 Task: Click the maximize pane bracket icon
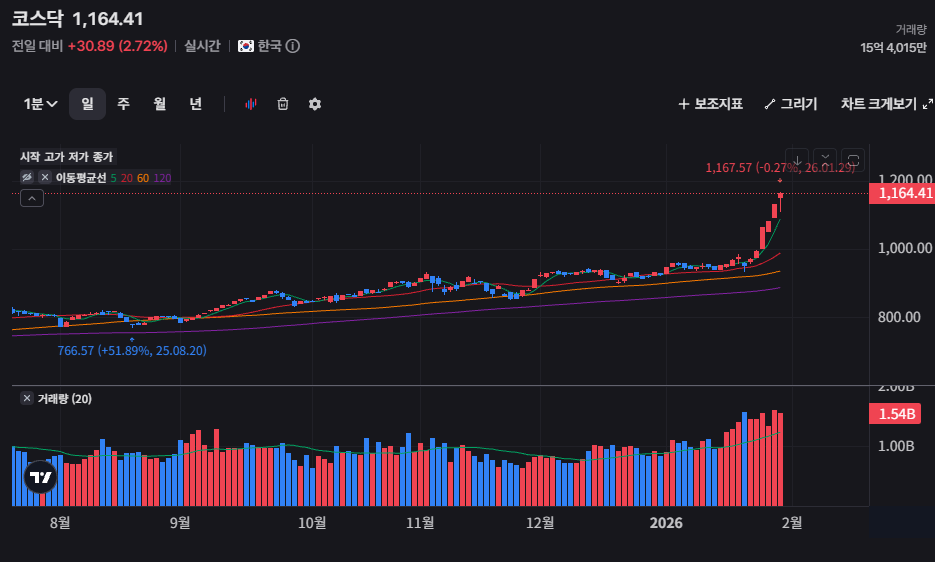[853, 160]
